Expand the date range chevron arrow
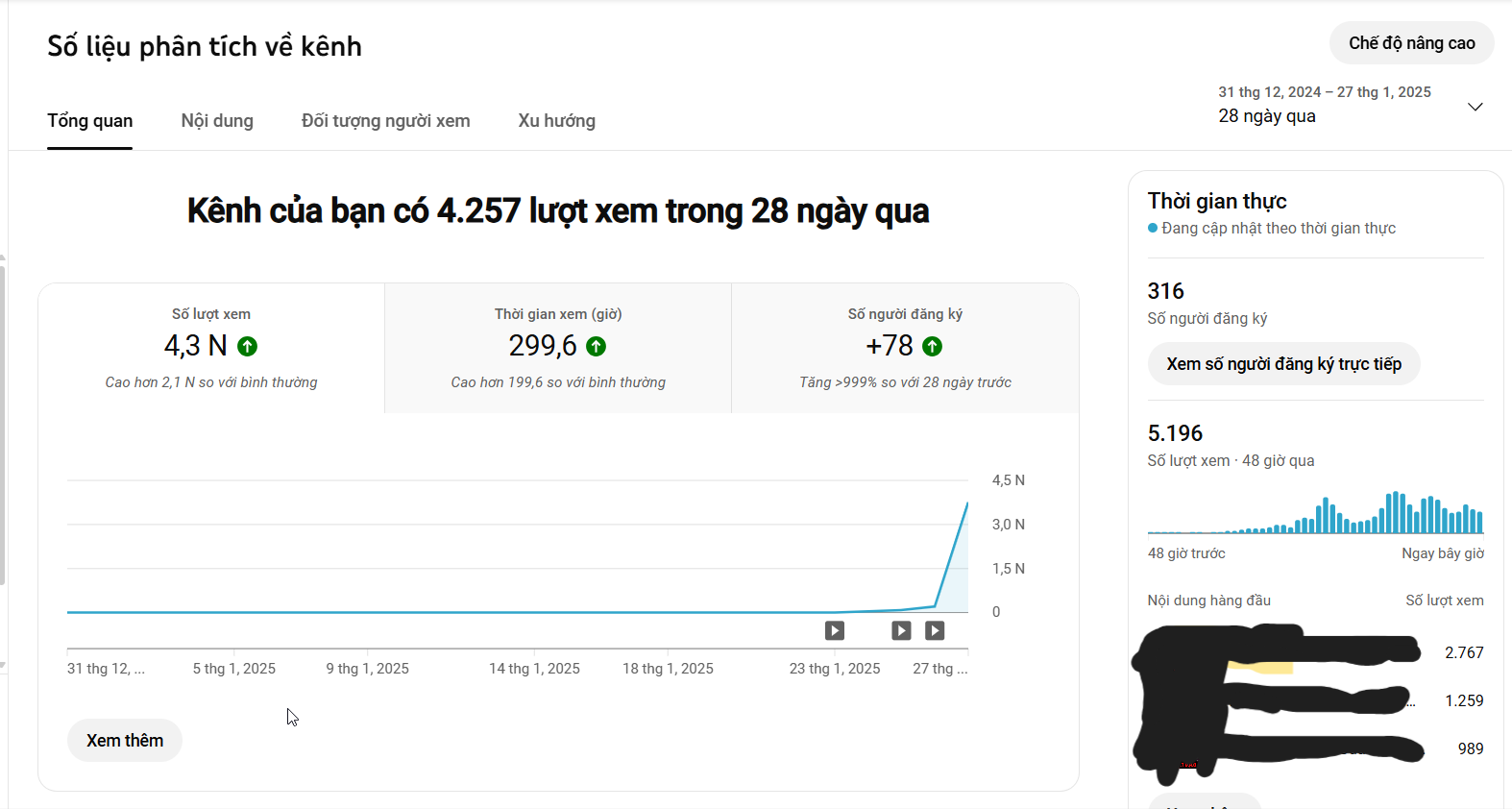 coord(1475,107)
